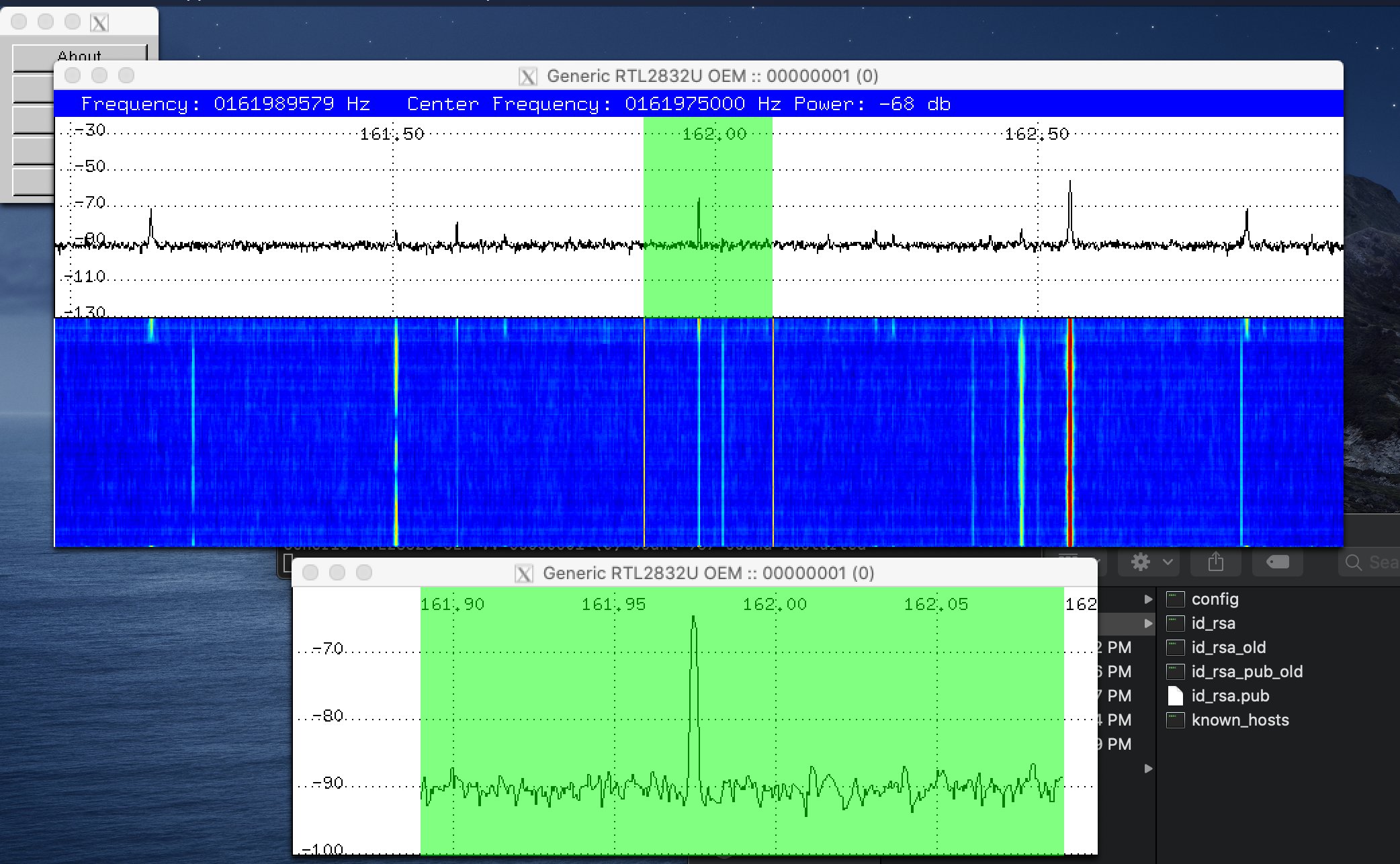Click the 162.50 frequency axis label
This screenshot has width=1400, height=864.
pyautogui.click(x=1037, y=134)
